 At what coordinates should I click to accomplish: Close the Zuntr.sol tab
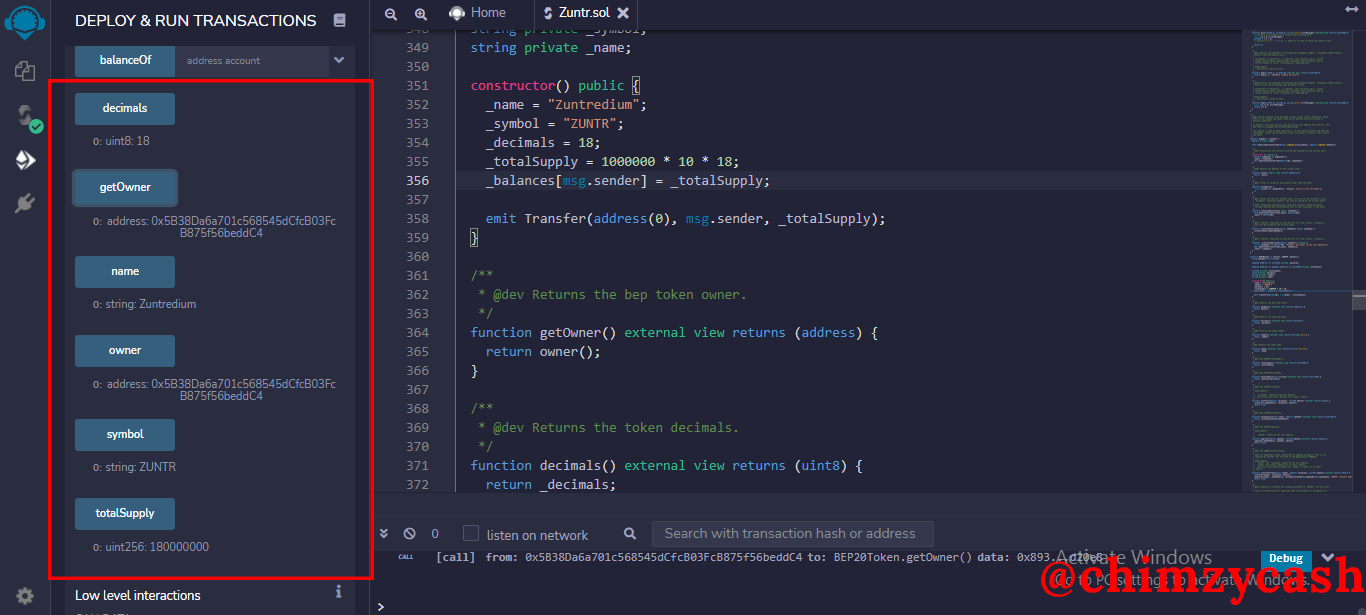pos(623,13)
